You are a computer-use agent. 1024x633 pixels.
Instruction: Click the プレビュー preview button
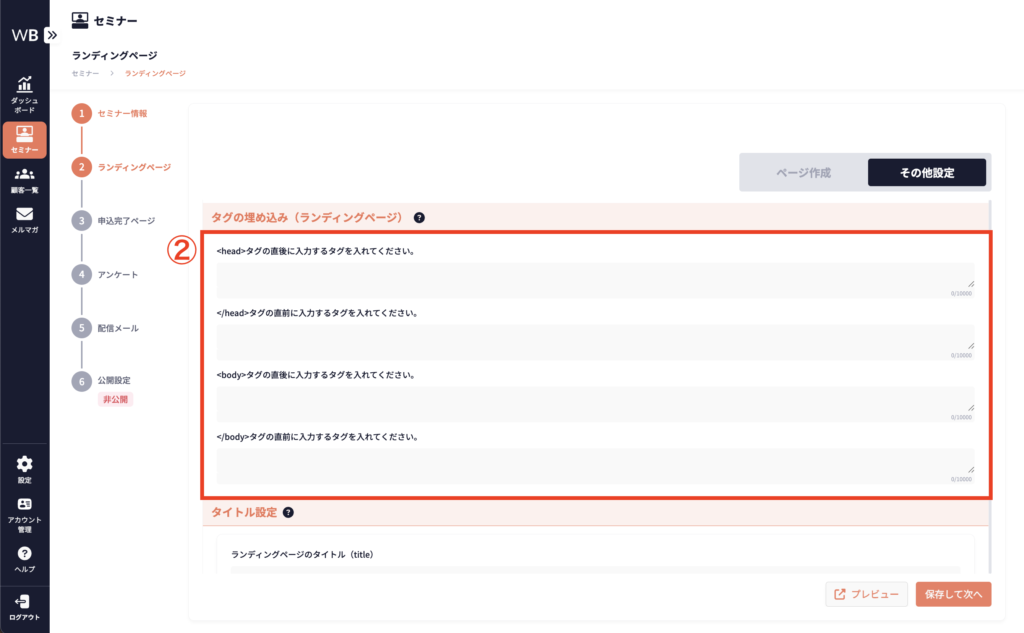tap(867, 594)
